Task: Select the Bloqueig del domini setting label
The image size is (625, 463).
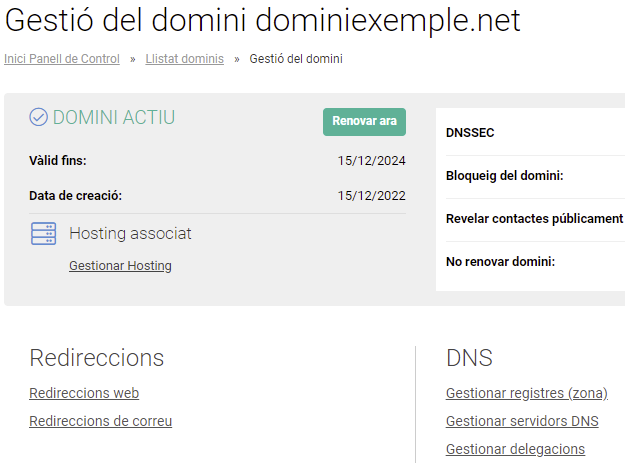Action: coord(504,176)
